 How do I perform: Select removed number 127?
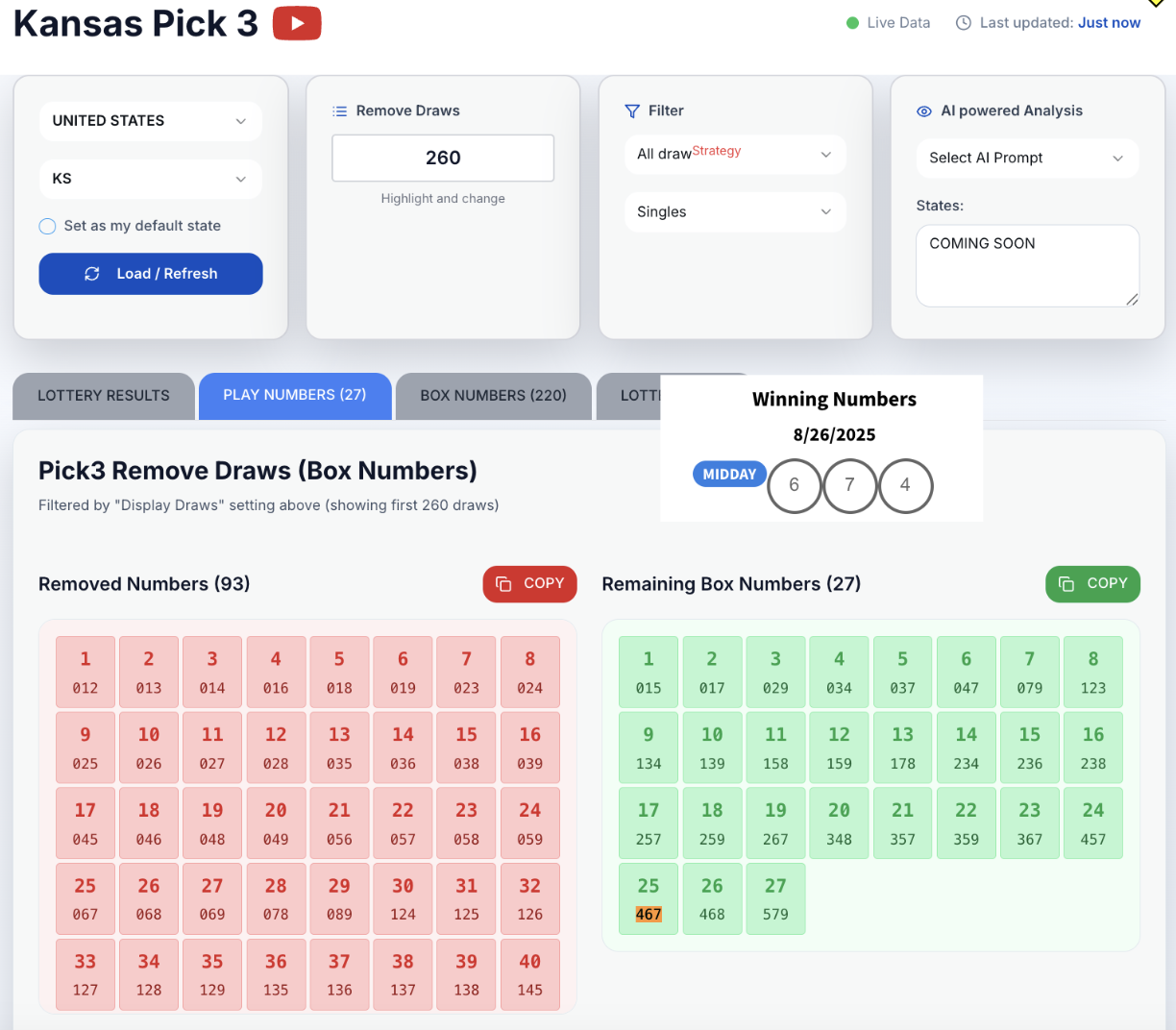[x=86, y=975]
